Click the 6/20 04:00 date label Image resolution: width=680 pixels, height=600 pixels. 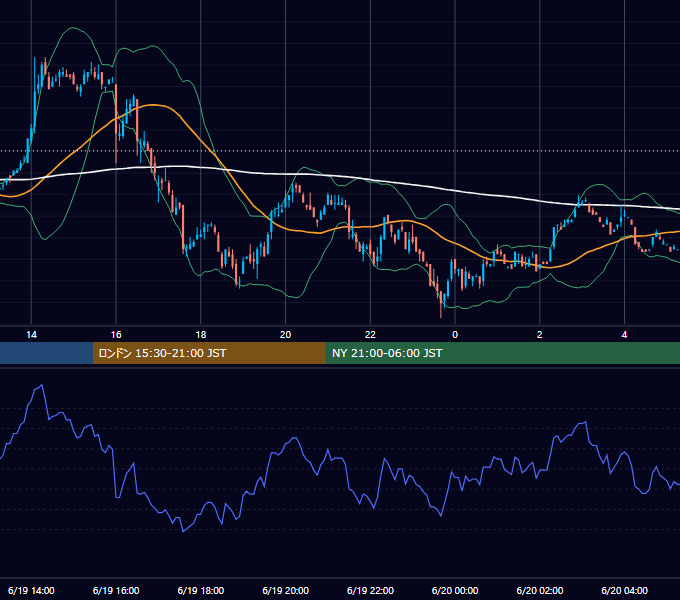[624, 590]
